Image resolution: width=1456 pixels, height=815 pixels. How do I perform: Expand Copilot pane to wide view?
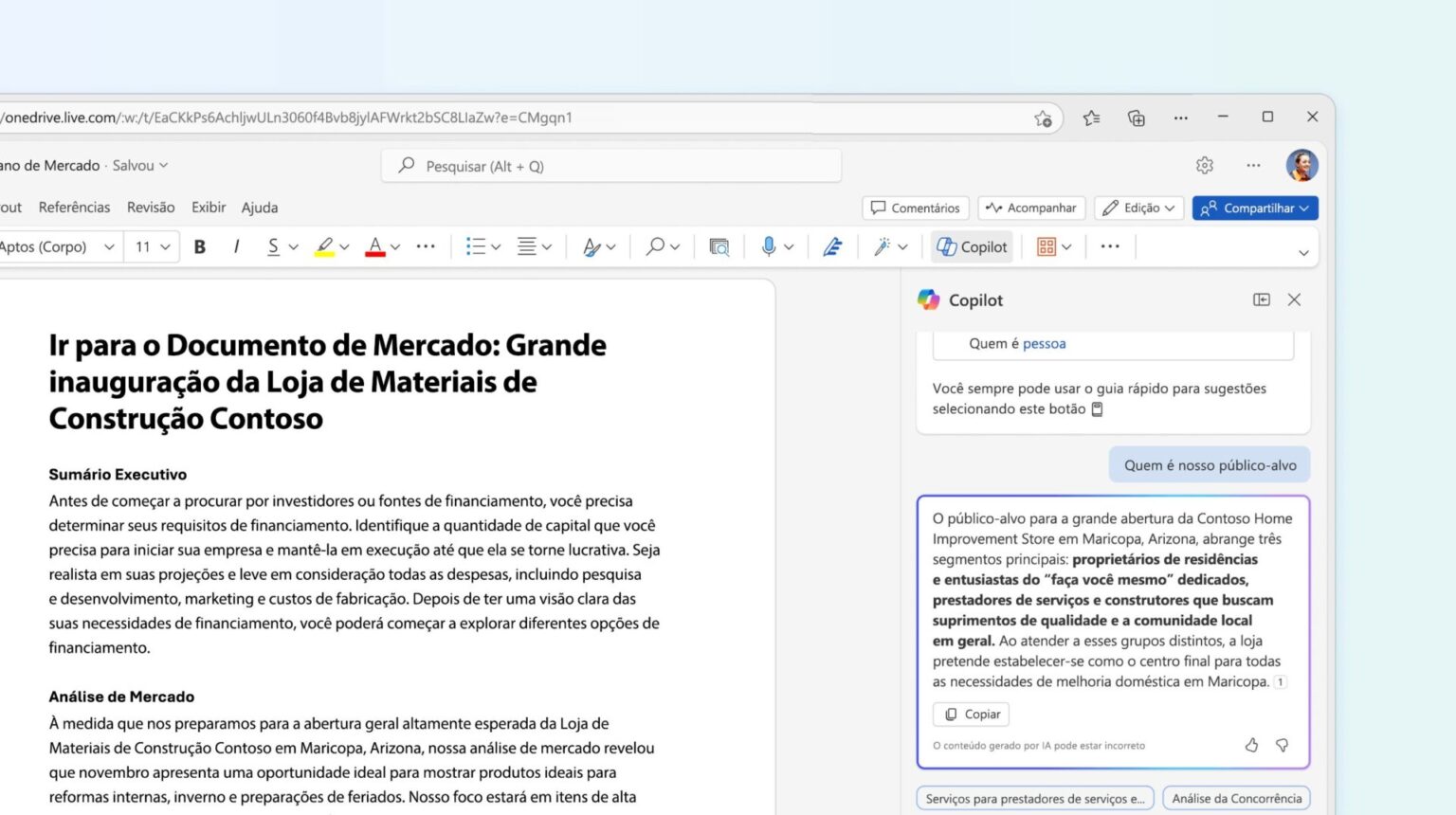click(x=1262, y=299)
